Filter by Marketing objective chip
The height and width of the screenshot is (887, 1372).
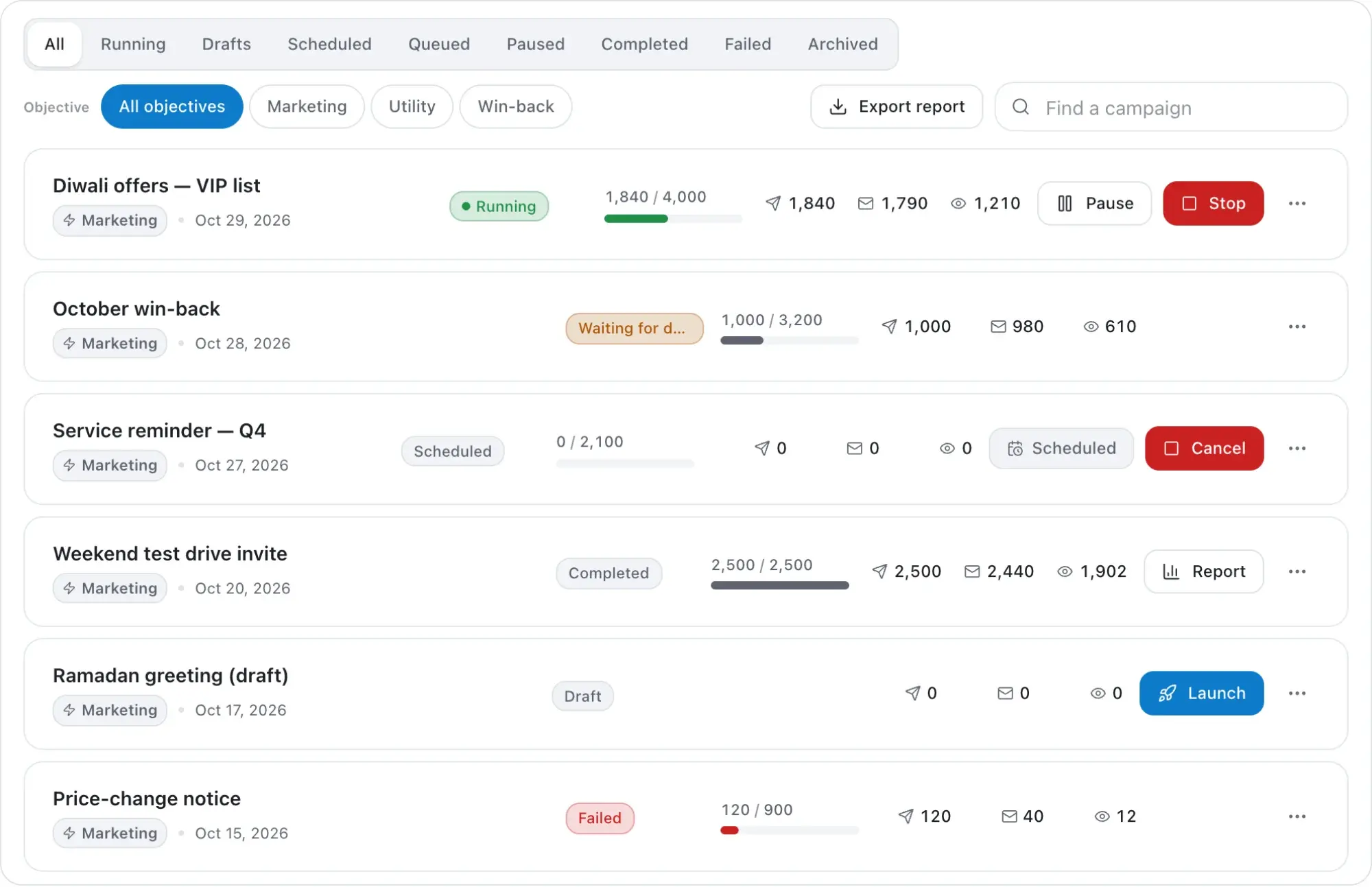[x=307, y=107]
